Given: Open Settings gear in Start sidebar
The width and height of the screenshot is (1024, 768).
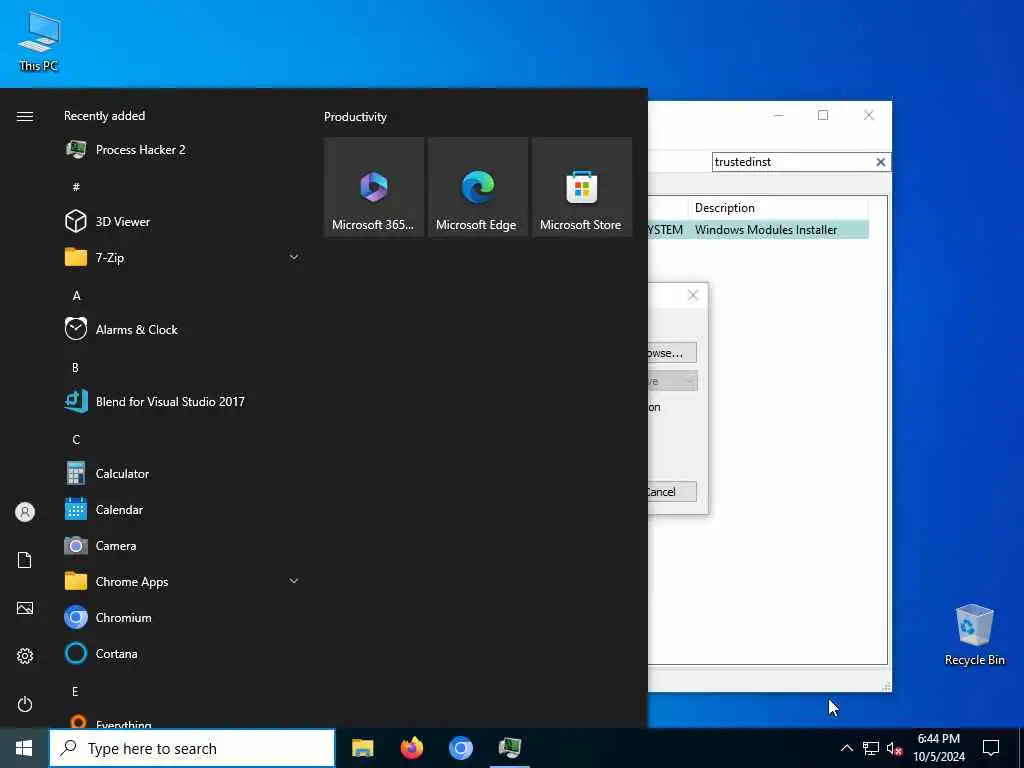Looking at the screenshot, I should (x=25, y=656).
